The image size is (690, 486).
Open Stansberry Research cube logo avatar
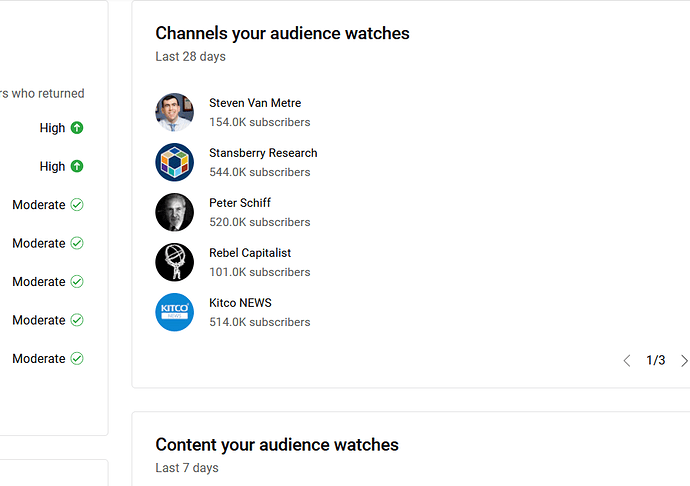pos(175,162)
